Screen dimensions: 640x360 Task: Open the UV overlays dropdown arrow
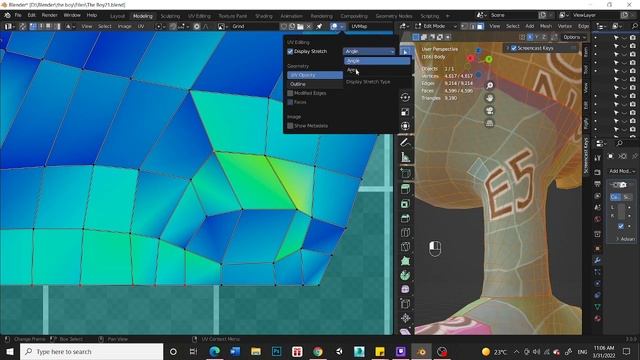tap(342, 26)
